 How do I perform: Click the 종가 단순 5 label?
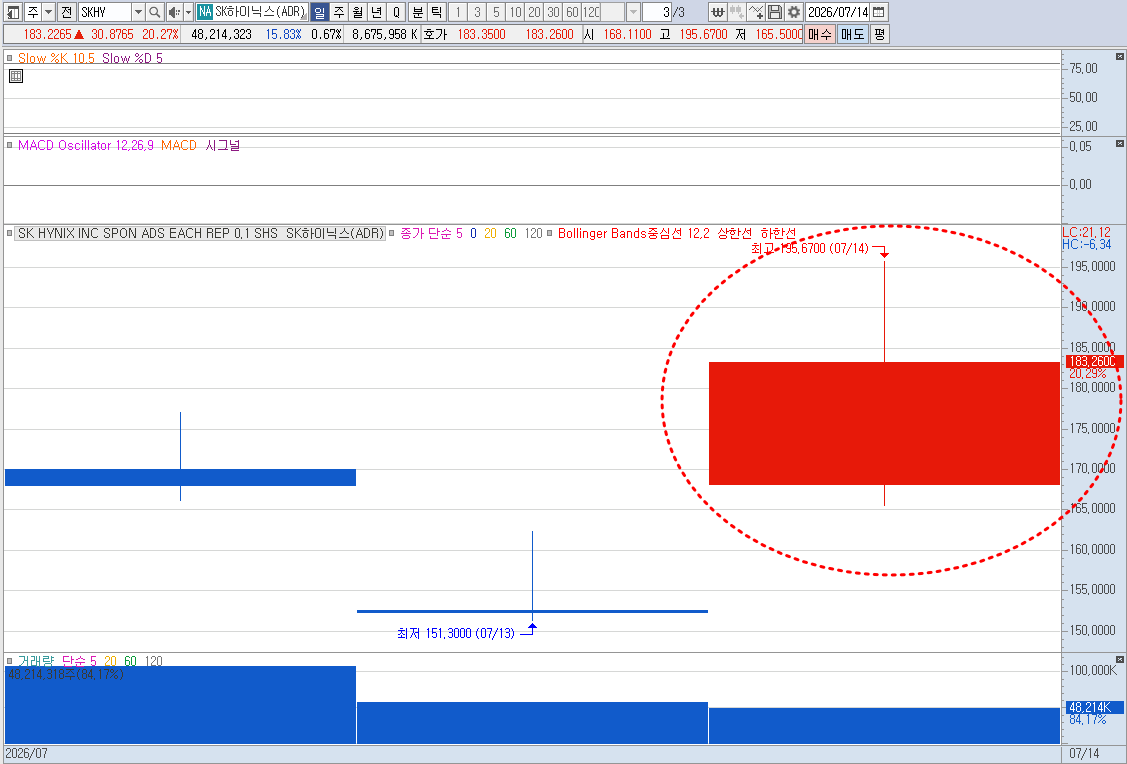(x=431, y=234)
